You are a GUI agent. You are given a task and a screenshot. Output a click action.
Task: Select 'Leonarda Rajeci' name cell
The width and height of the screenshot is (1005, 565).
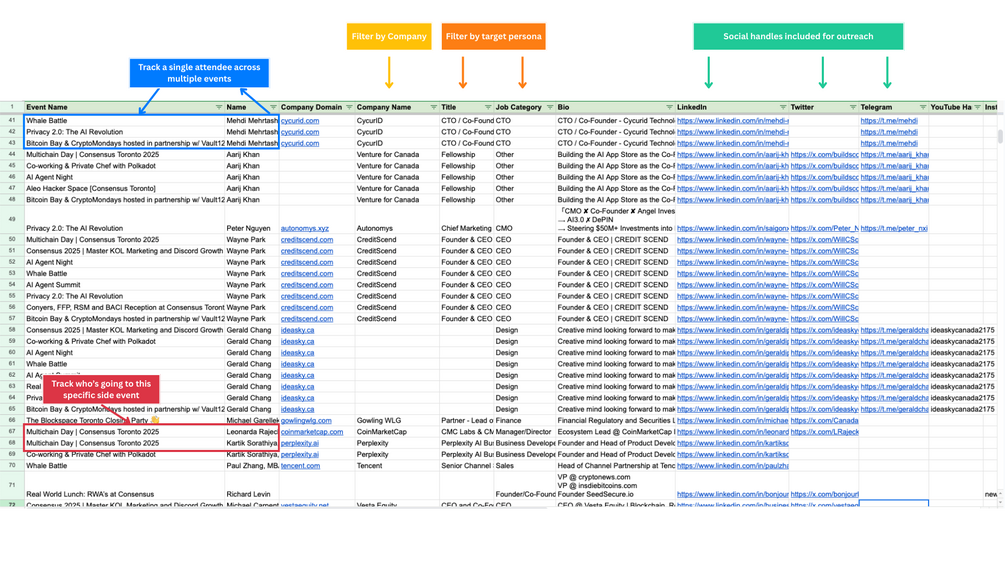pyautogui.click(x=251, y=432)
